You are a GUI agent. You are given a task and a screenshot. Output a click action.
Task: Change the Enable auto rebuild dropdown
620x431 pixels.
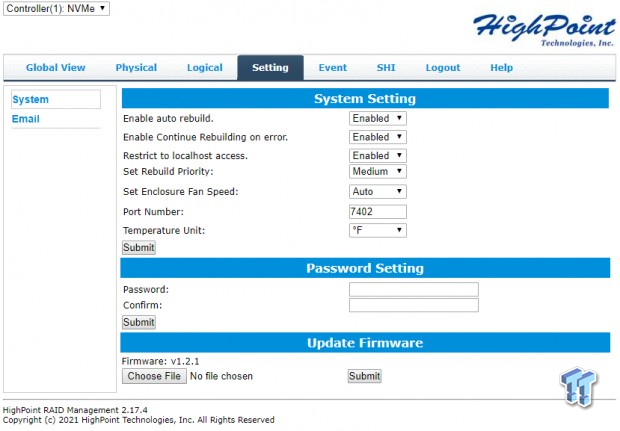point(378,118)
